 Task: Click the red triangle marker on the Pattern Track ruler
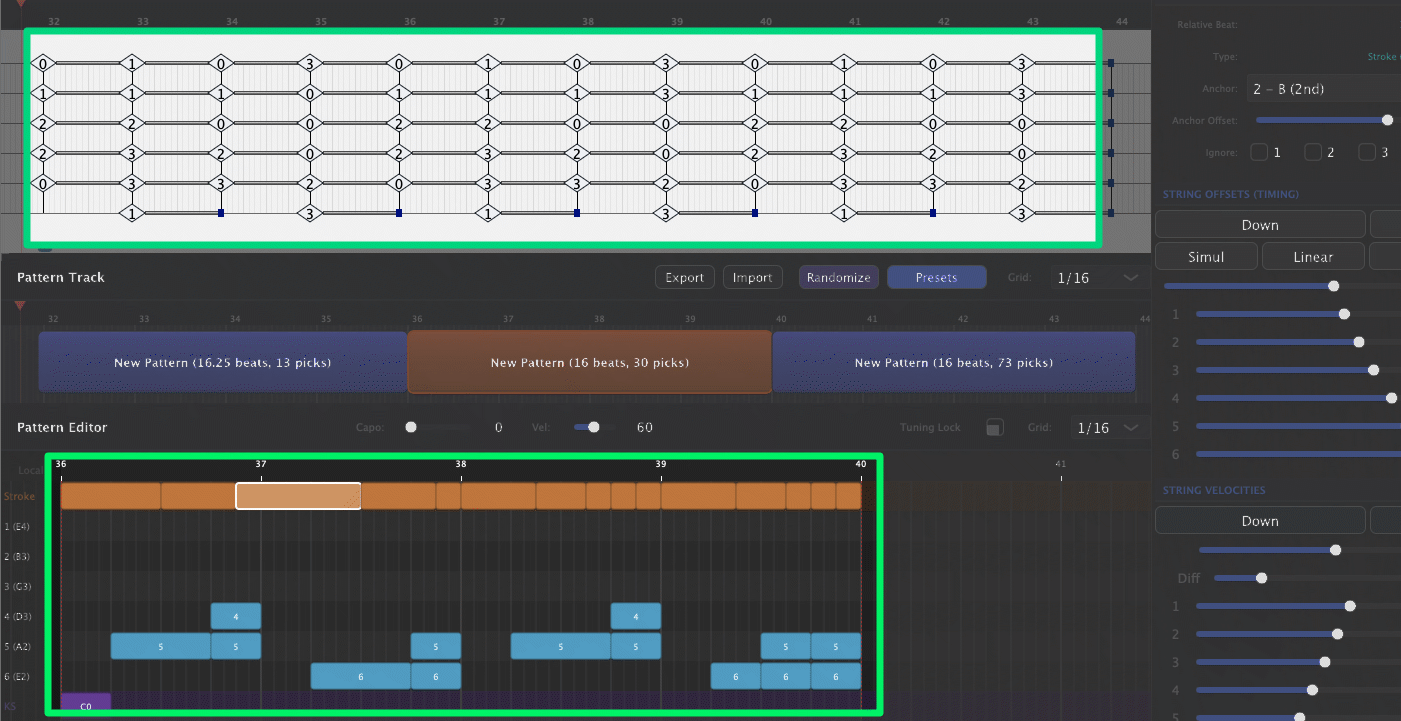19,306
